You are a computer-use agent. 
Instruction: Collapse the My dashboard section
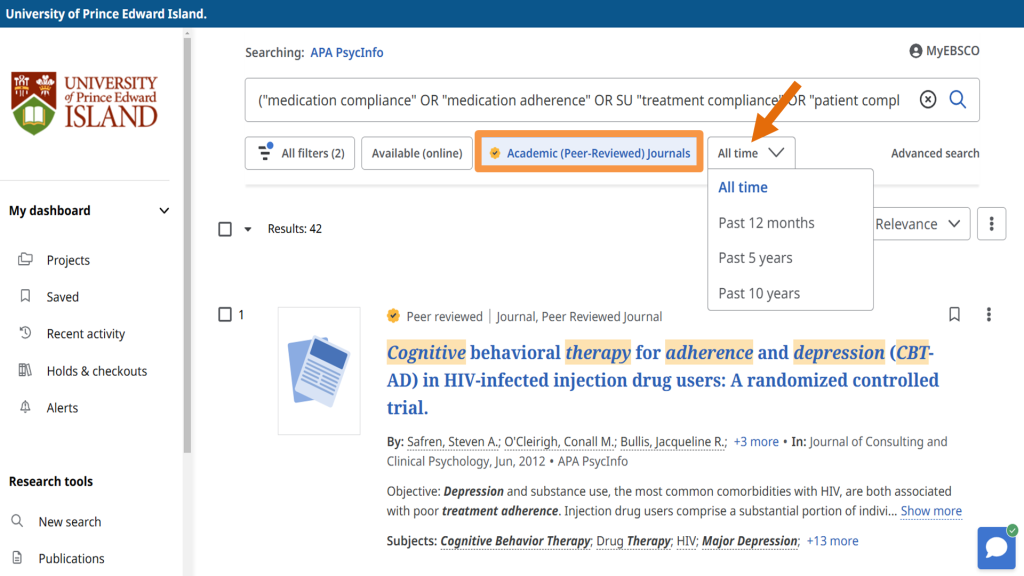point(164,211)
